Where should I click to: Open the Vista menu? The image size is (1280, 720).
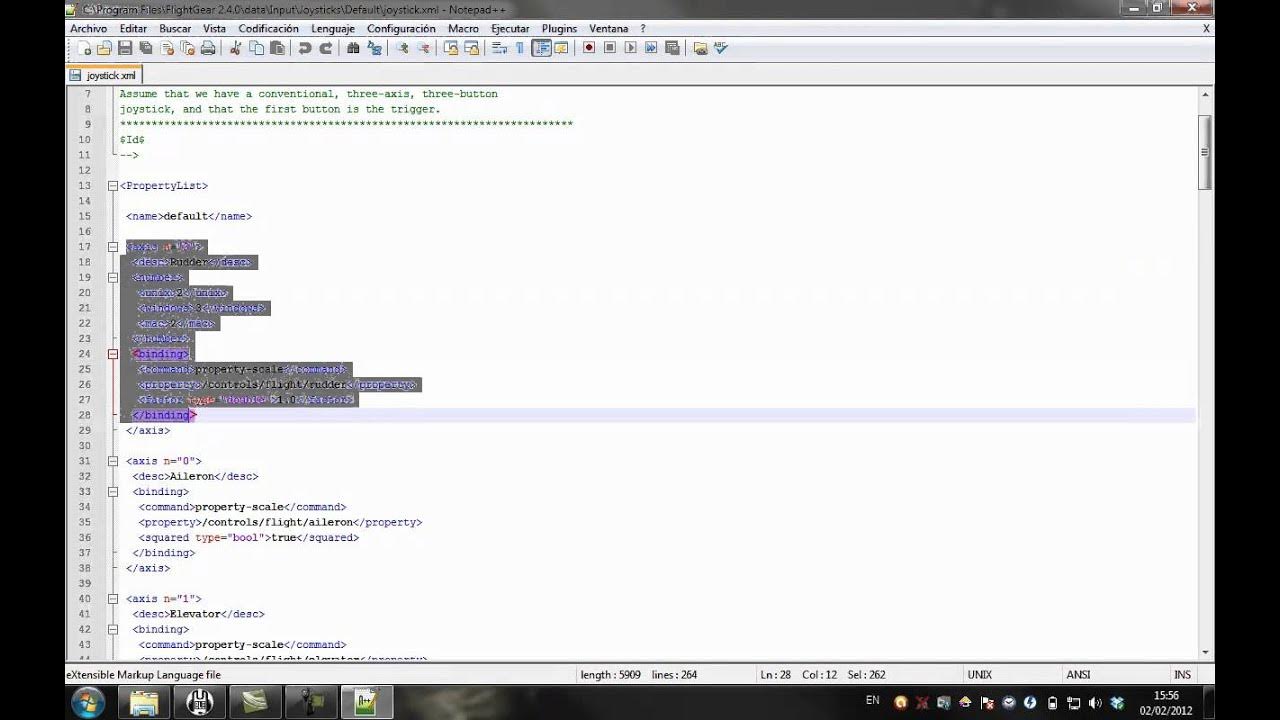click(214, 29)
